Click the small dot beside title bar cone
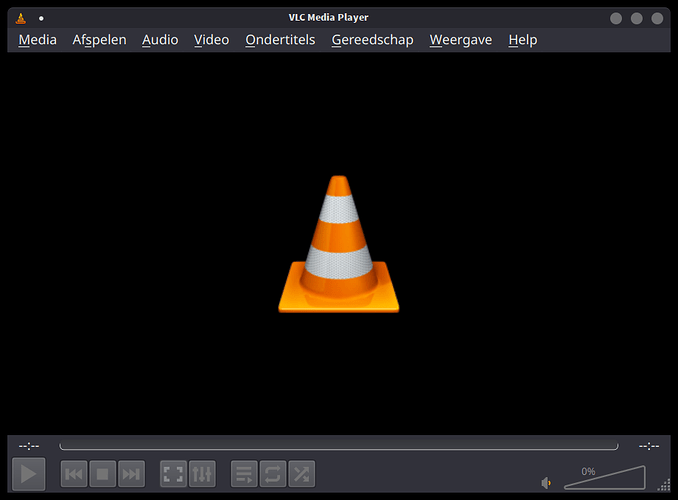 coord(41,18)
